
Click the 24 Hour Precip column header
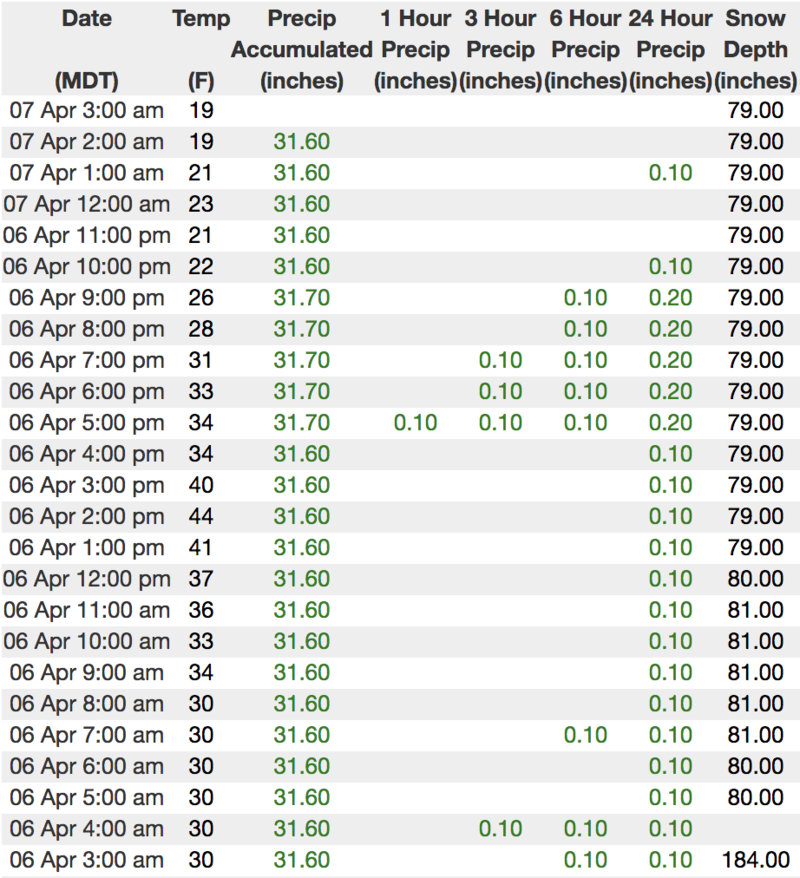pos(670,49)
